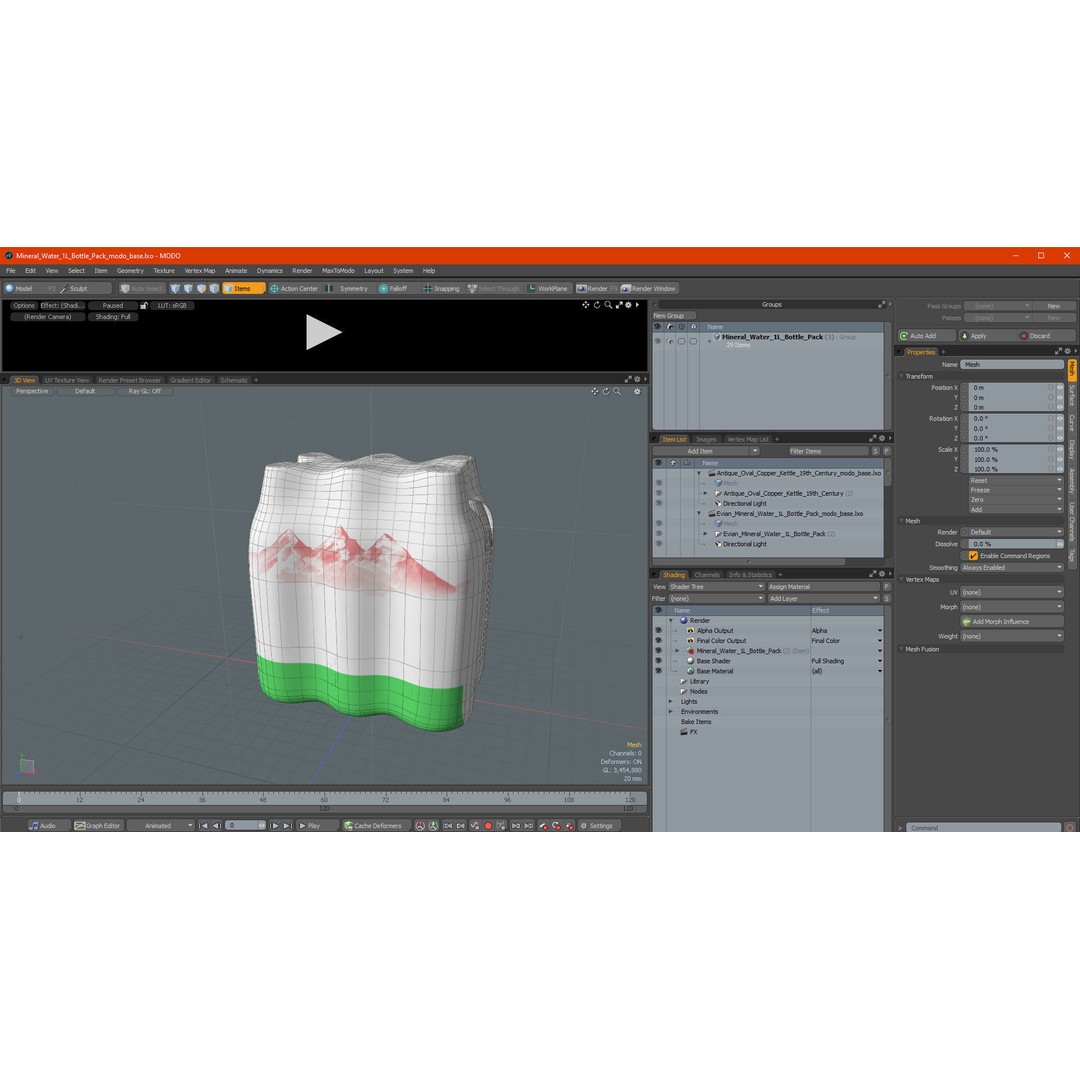
Task: Open the Texture menu
Action: point(164,271)
